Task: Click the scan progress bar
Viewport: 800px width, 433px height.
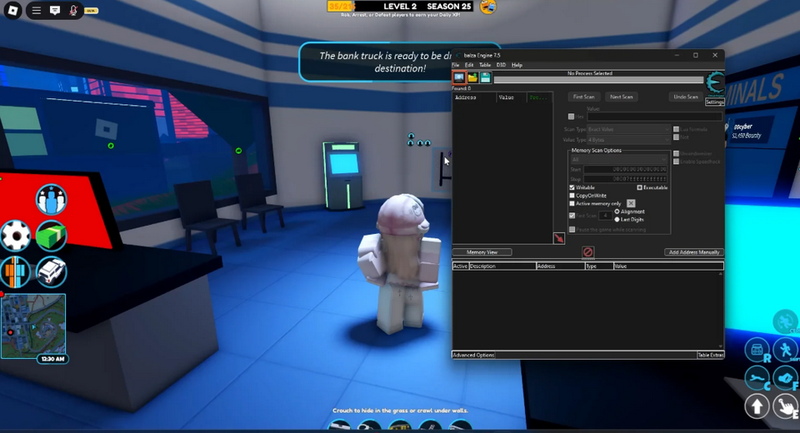Action: pyautogui.click(x=598, y=80)
